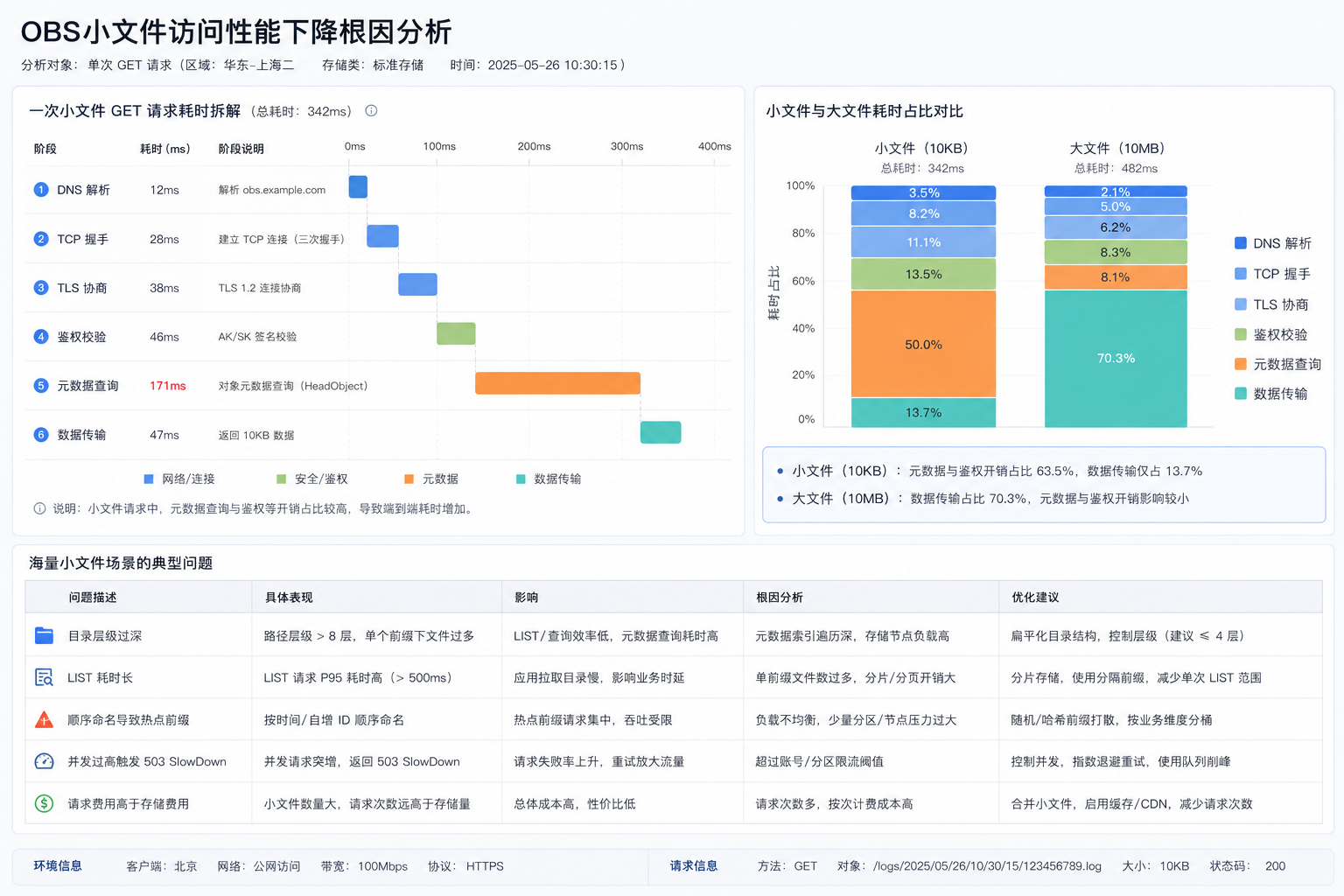Select the DNS 解析 timeline bar
The image size is (1344, 896).
tap(358, 186)
